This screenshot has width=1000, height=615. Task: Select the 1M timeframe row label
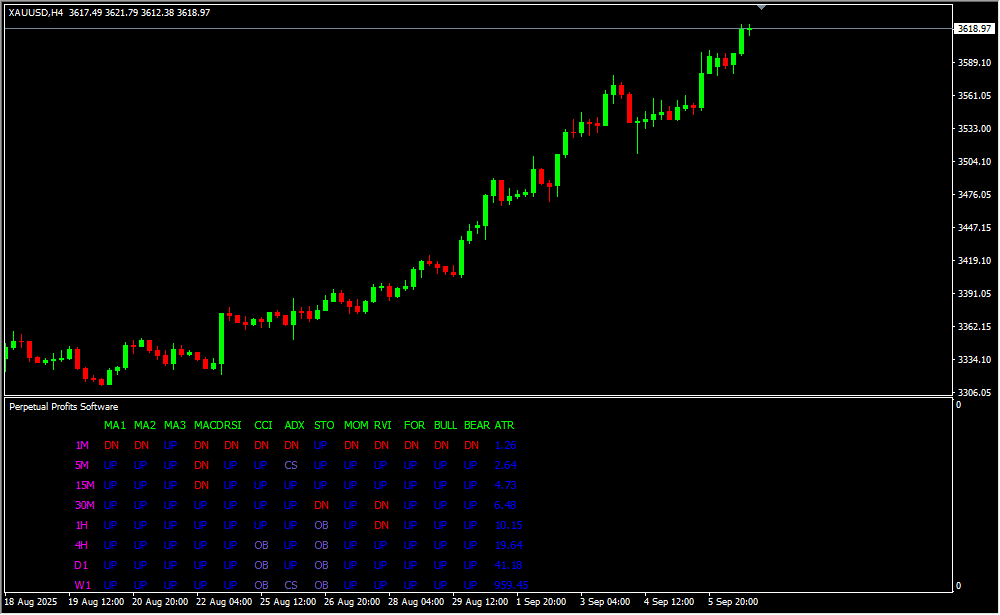point(82,446)
